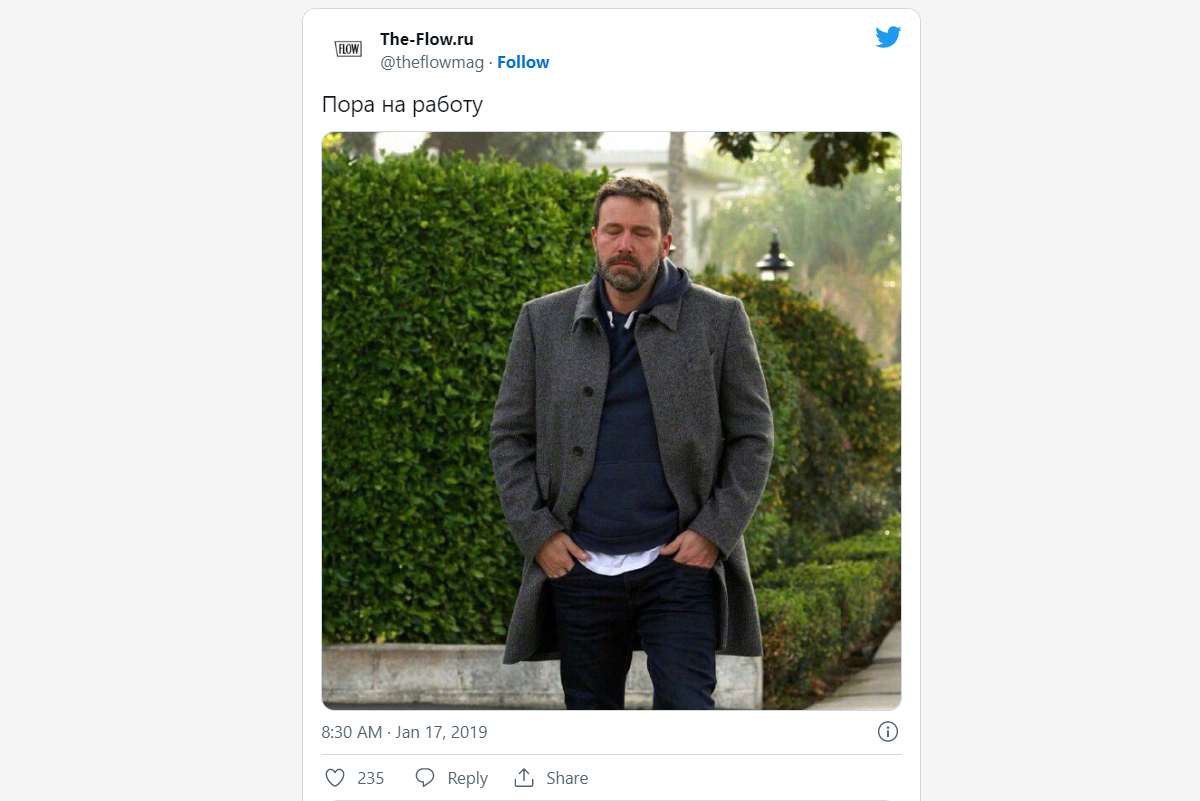This screenshot has height=801, width=1200.
Task: Click the share upload arrow icon
Action: pos(524,778)
